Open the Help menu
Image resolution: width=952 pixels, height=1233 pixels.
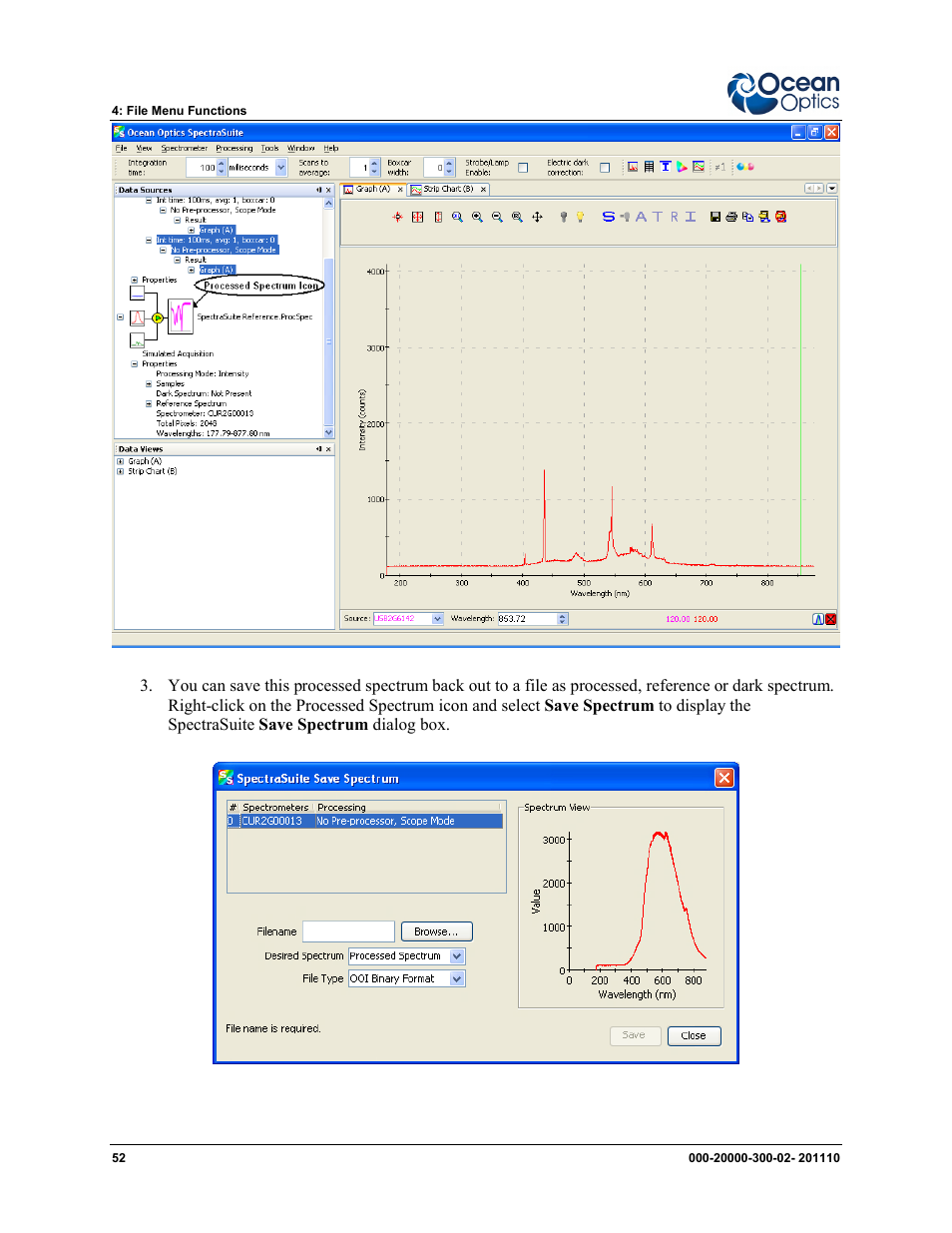point(331,148)
